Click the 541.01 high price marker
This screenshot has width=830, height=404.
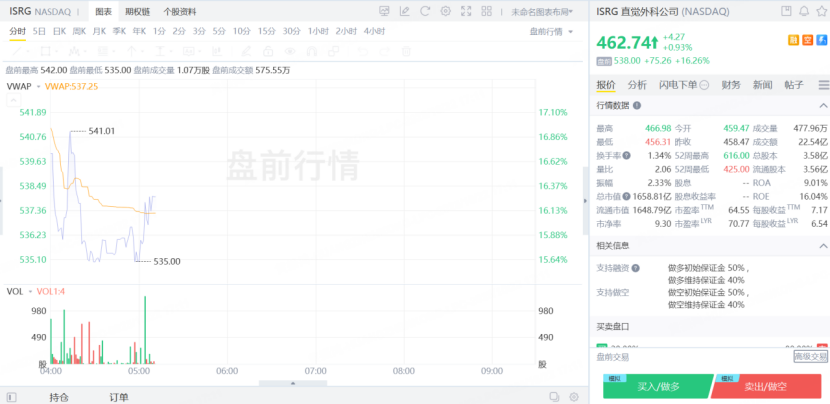(x=102, y=130)
